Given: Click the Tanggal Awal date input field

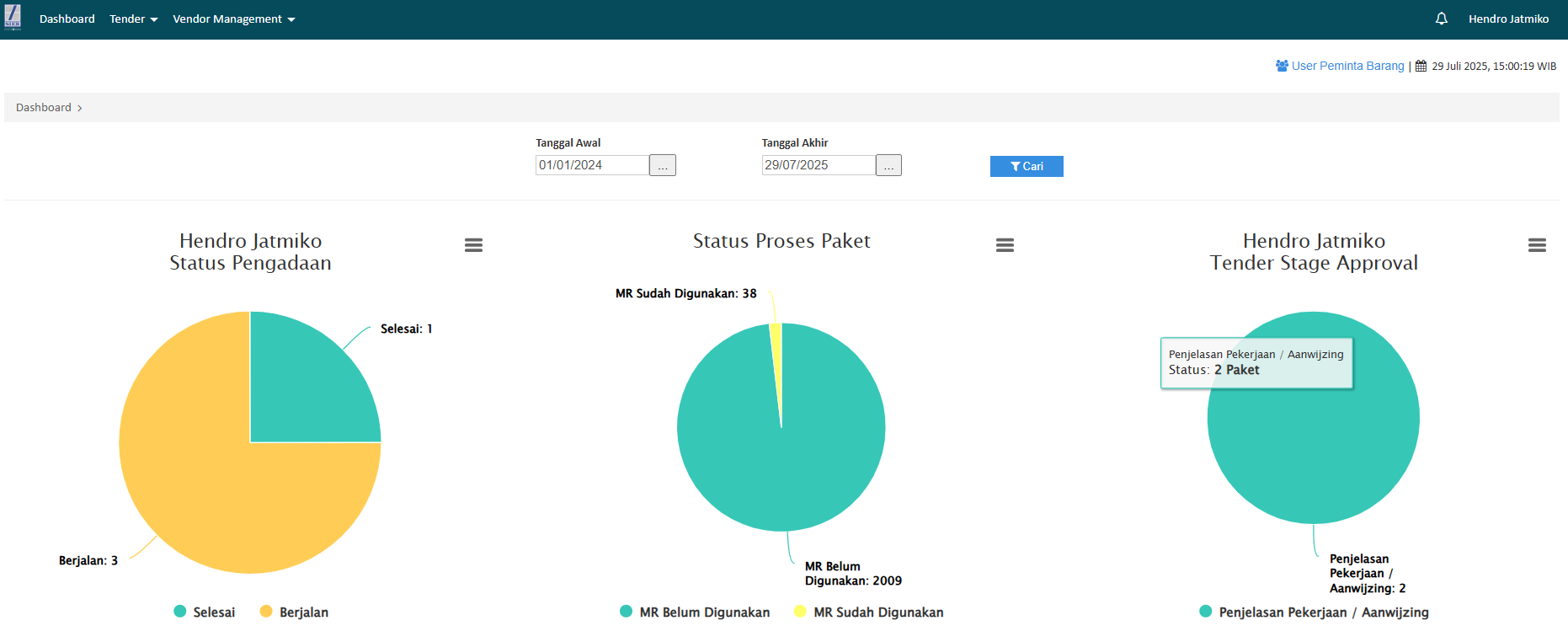Looking at the screenshot, I should (x=592, y=165).
